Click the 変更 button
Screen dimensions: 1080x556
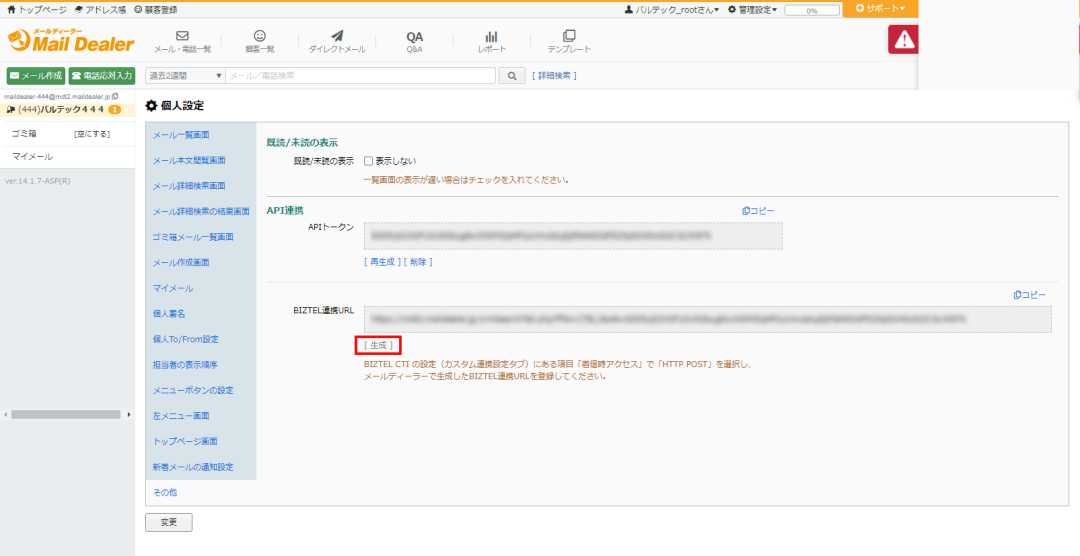168,522
